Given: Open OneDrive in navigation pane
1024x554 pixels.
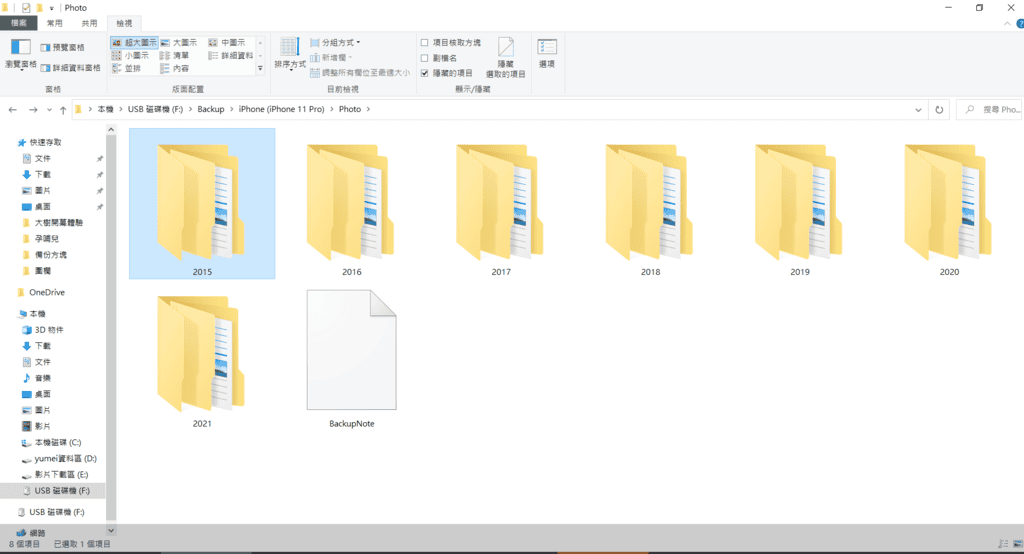Looking at the screenshot, I should [x=40, y=292].
